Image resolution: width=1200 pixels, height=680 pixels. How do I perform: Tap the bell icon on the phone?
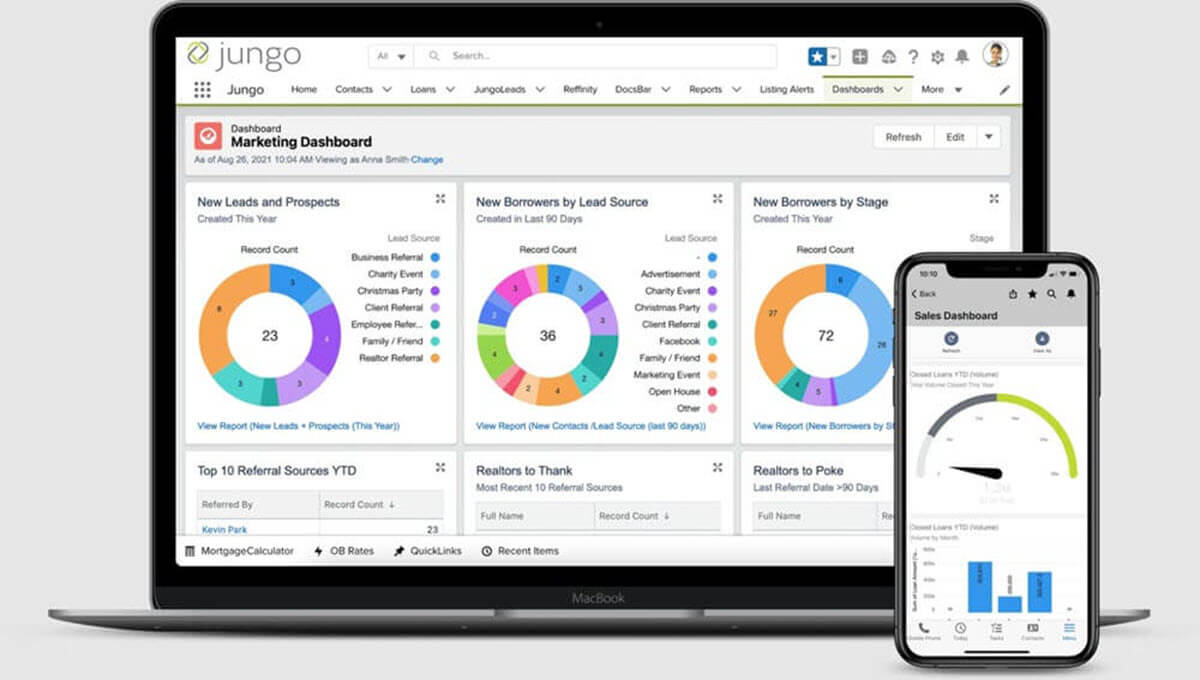pos(1070,294)
